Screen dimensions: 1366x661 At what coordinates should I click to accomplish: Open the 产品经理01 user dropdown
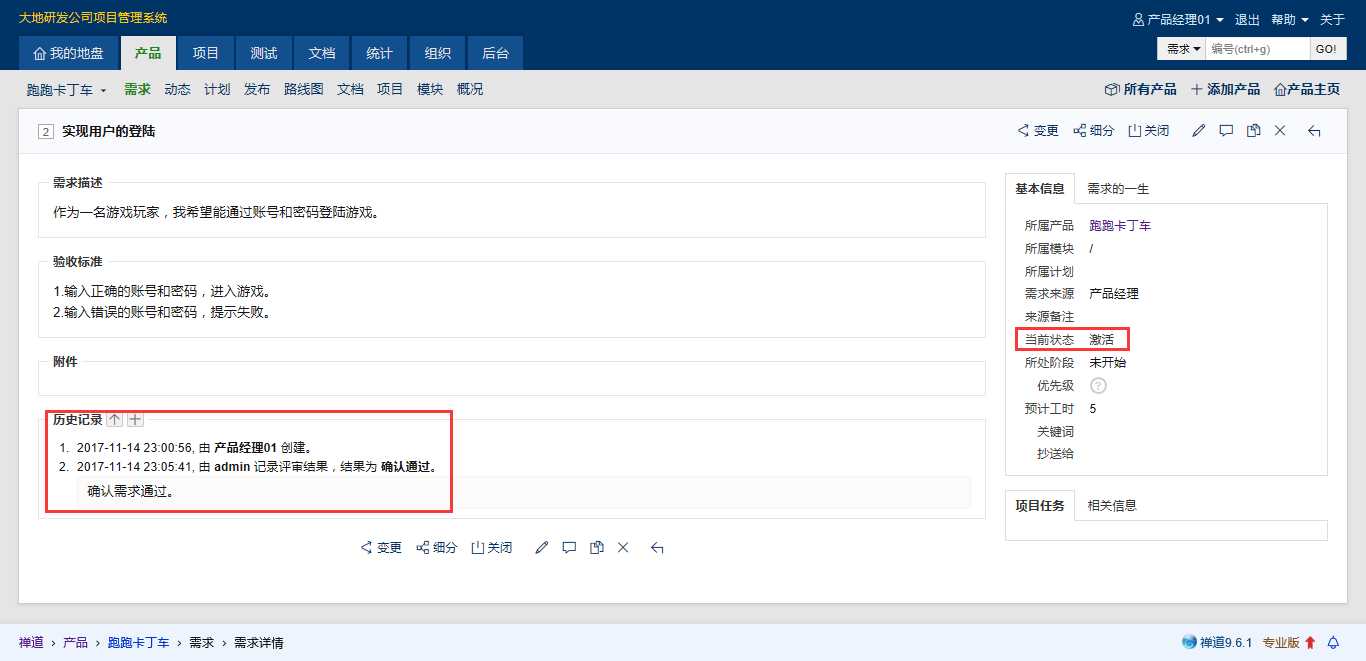[x=1178, y=20]
